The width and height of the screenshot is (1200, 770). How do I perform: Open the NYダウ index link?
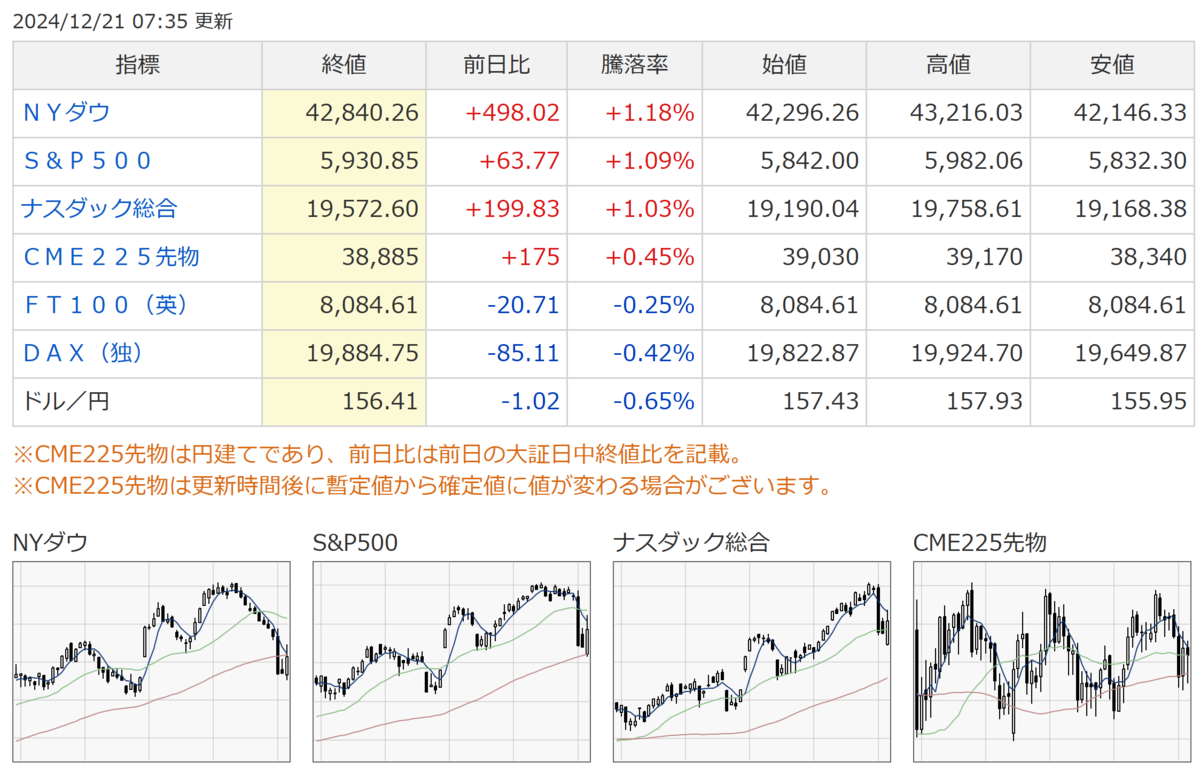click(x=66, y=113)
